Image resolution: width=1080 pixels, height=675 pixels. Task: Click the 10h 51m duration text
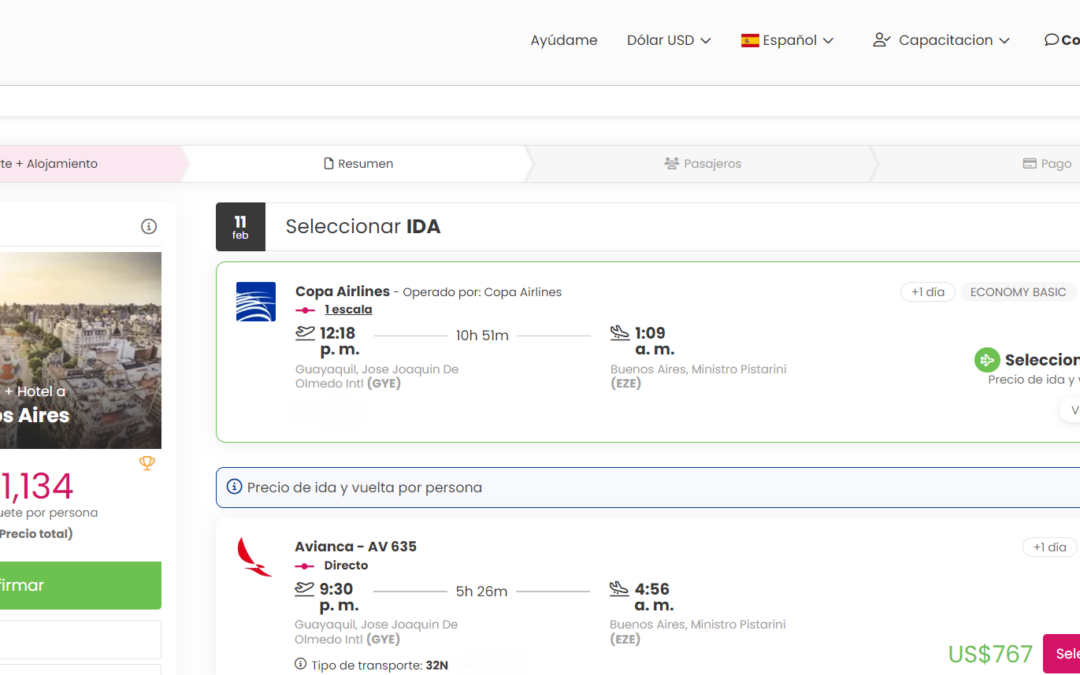pyautogui.click(x=482, y=335)
